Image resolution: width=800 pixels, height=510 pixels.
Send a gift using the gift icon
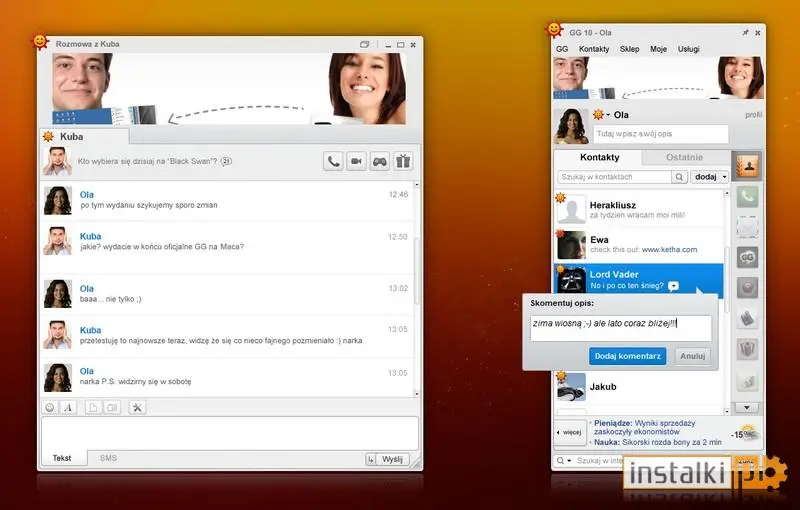[403, 162]
